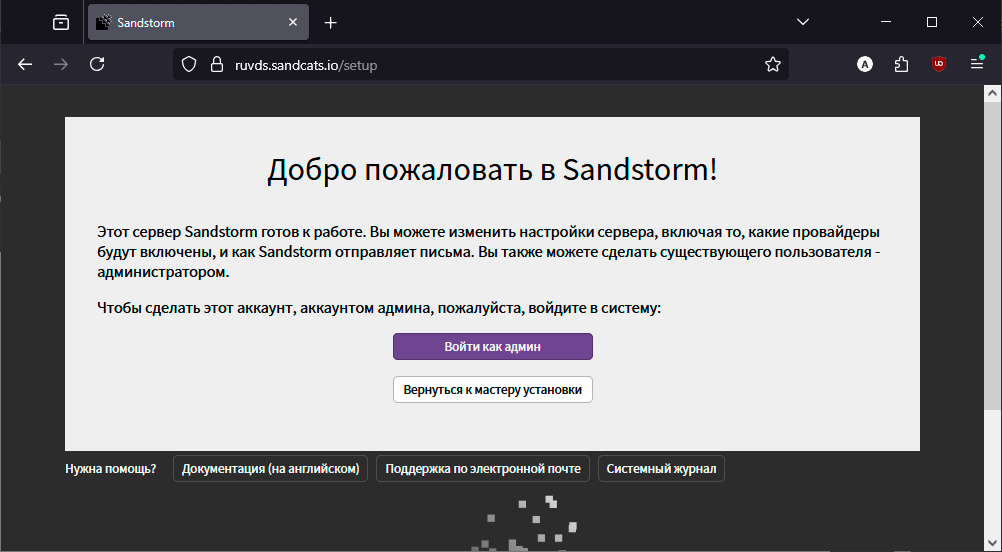This screenshot has height=552, width=1002.
Task: Click the Добро пожаловать в Sandstorm heading
Action: [492, 170]
